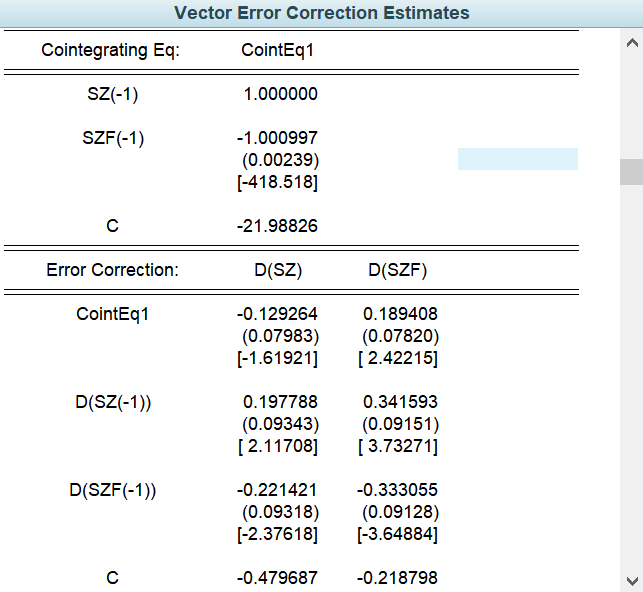Select the [-418.518] t-statistic cell
This screenshot has height=592, width=643.
pos(278,182)
